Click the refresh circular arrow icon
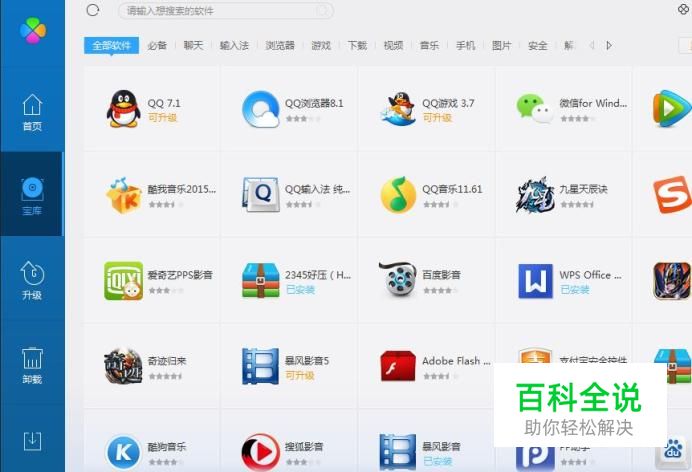 click(x=93, y=10)
